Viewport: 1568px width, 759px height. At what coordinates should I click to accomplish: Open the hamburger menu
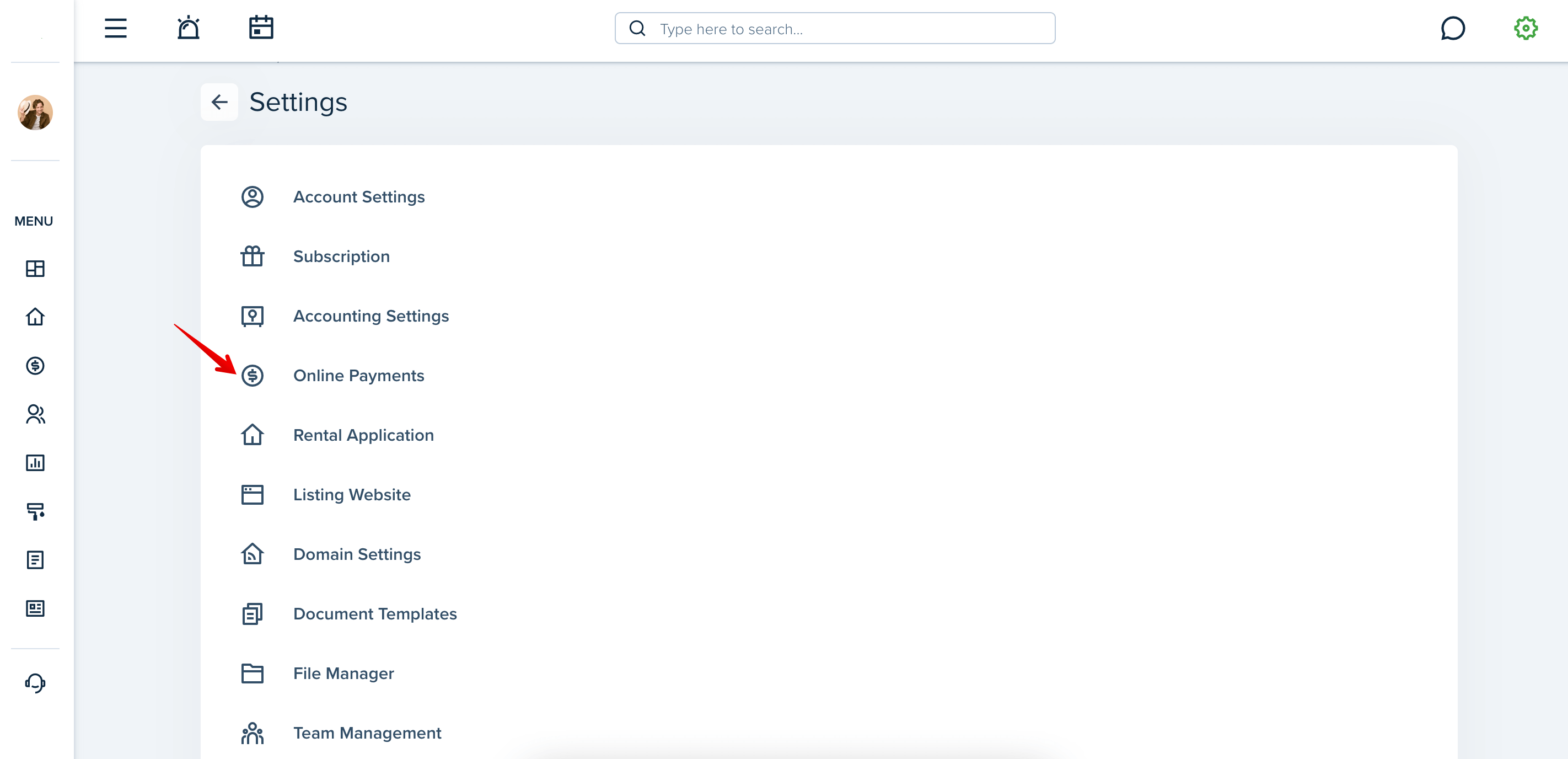116,28
